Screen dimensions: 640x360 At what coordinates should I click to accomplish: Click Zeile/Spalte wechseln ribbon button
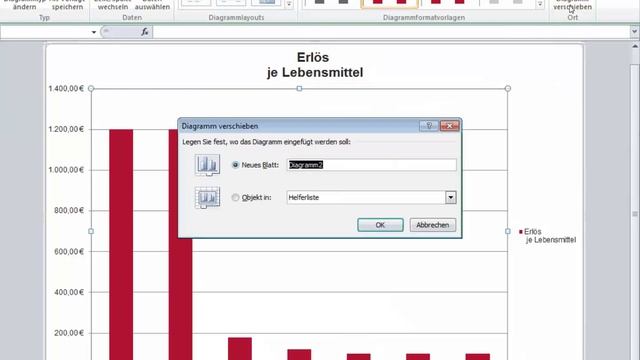pyautogui.click(x=113, y=5)
